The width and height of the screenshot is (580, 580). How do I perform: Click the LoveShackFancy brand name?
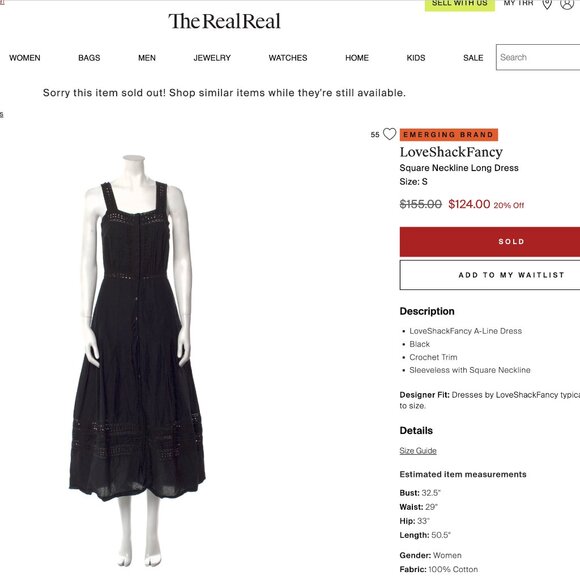coord(451,152)
